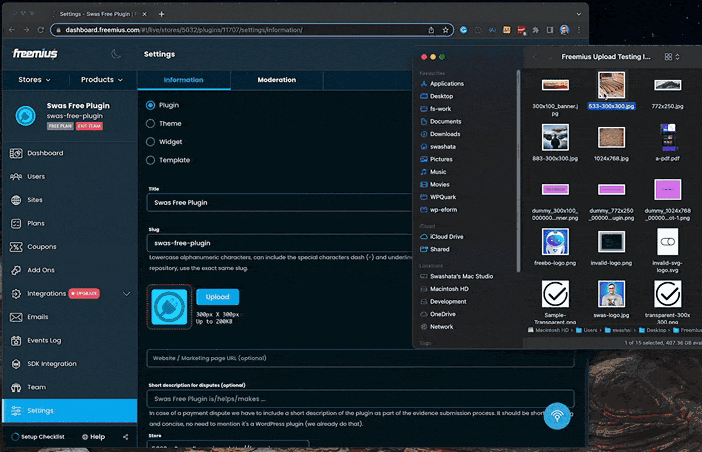Change Finder view mode dropdown
This screenshot has height=452, width=702.
point(672,57)
